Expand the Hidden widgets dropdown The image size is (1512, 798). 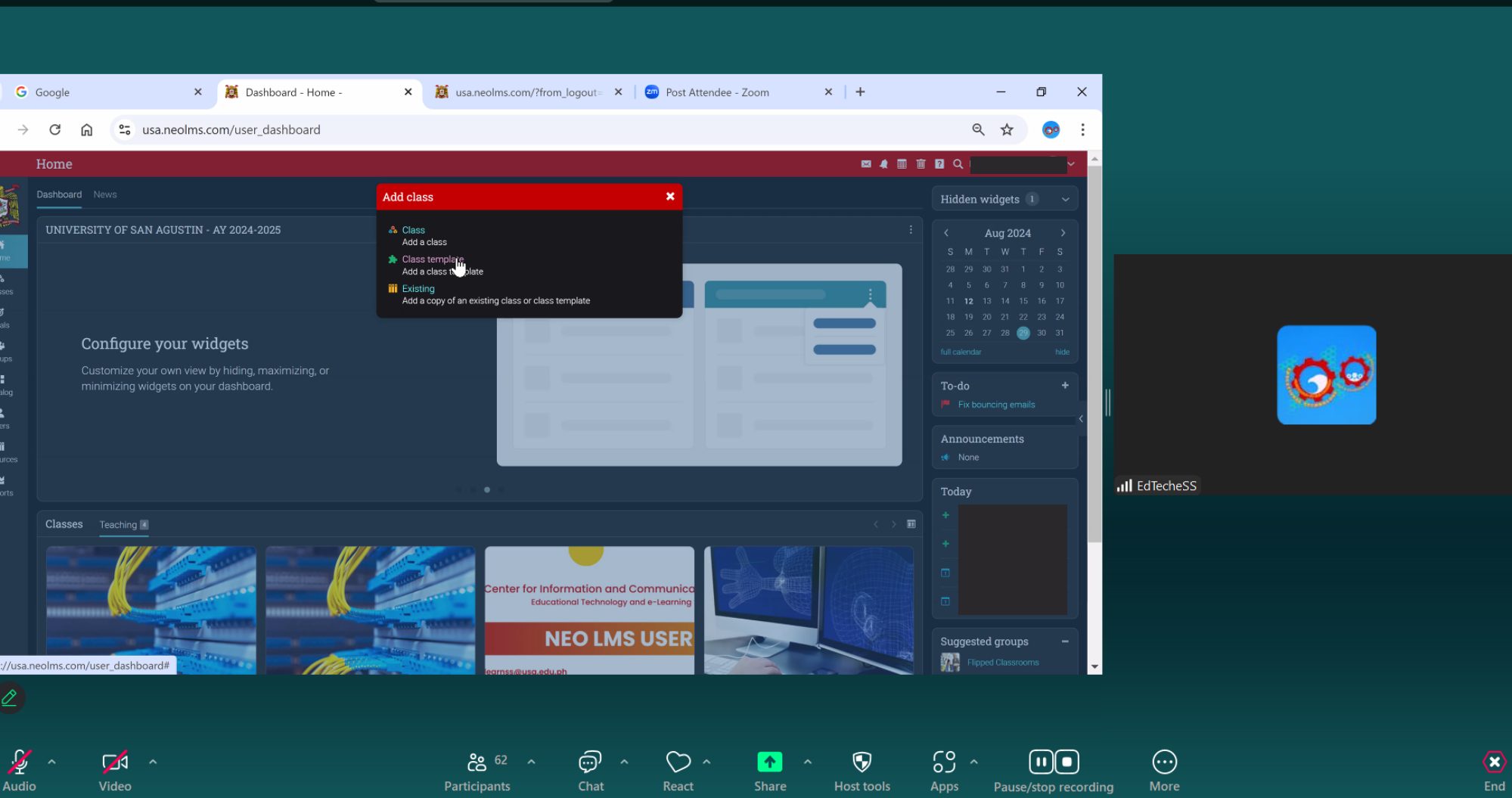(x=1065, y=200)
